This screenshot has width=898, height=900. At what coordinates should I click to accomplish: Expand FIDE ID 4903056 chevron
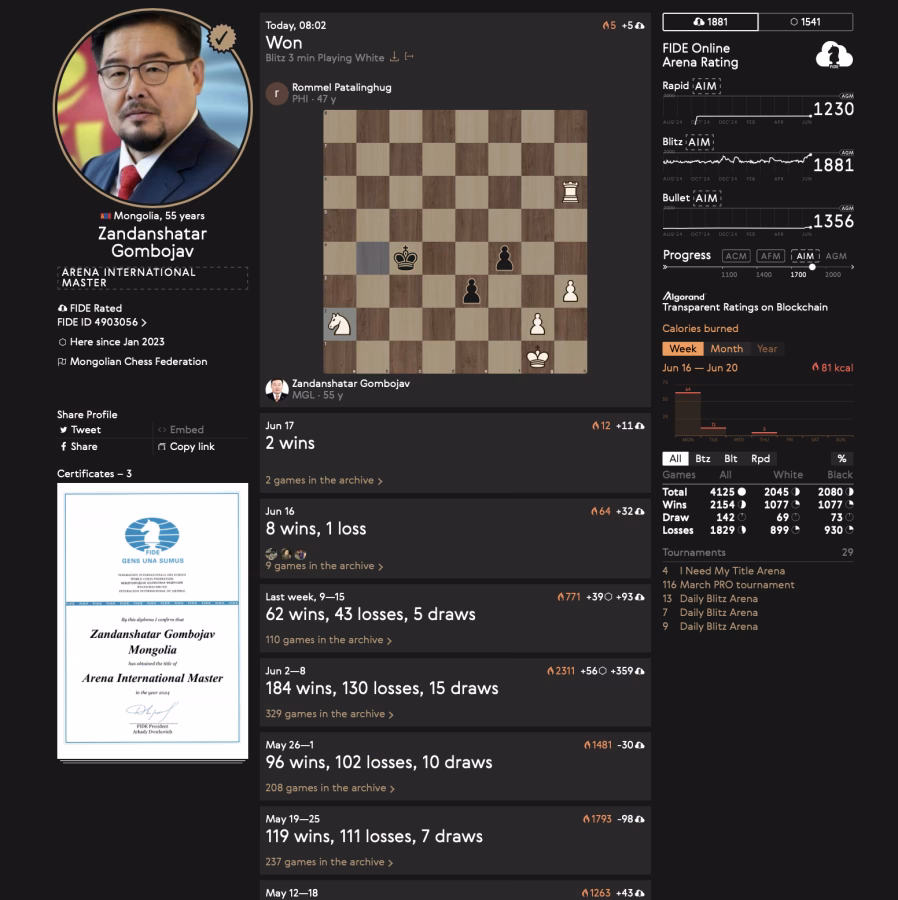(144, 323)
